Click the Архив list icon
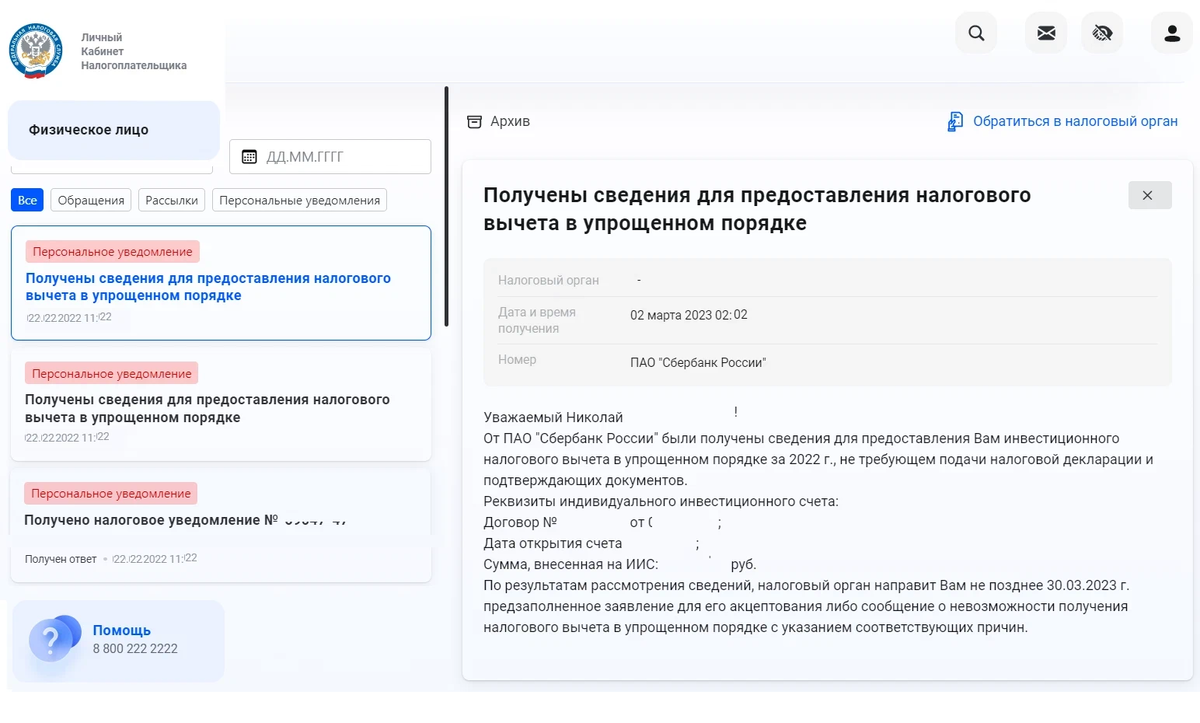1200x723 pixels. click(473, 120)
